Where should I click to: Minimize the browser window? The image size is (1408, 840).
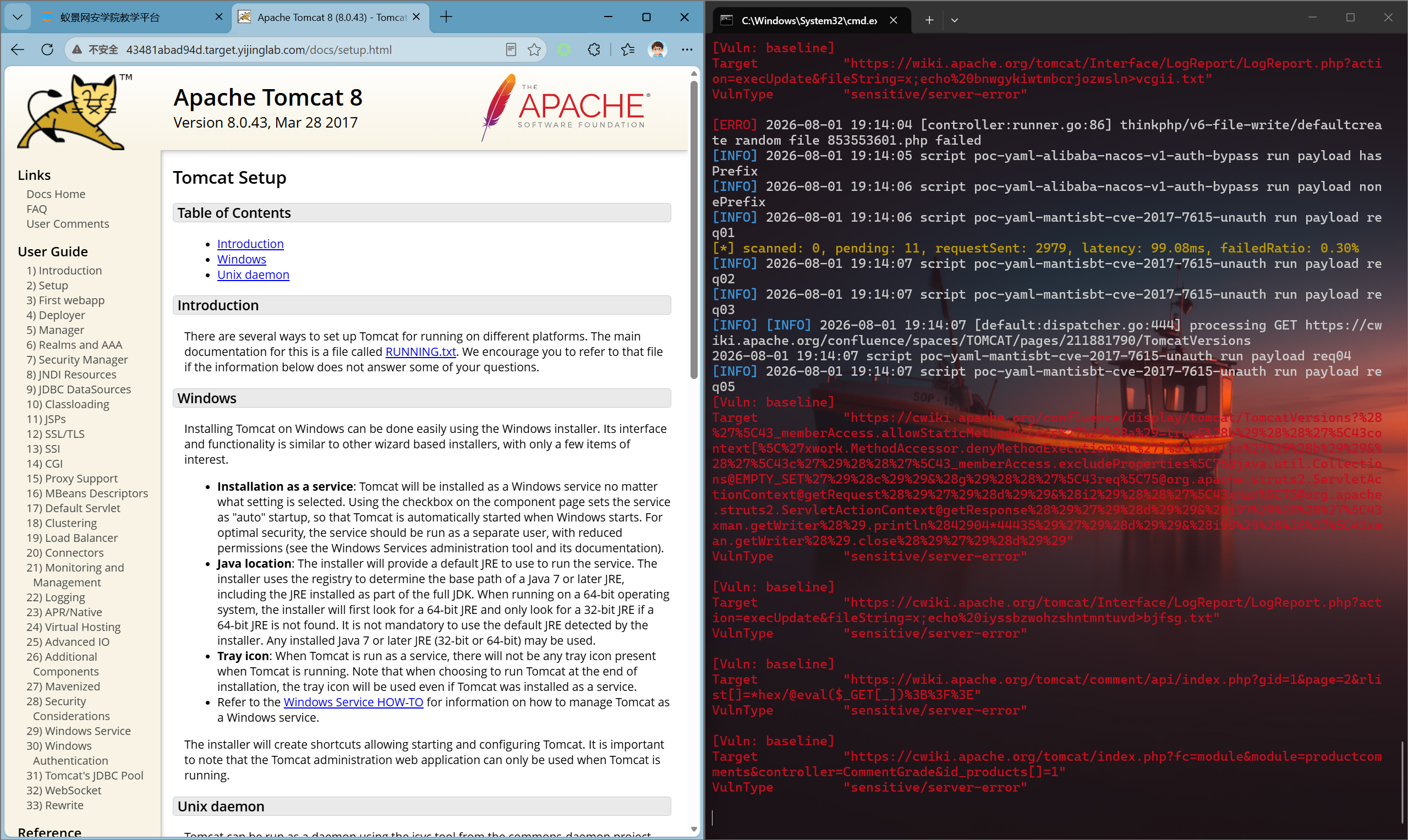point(608,17)
